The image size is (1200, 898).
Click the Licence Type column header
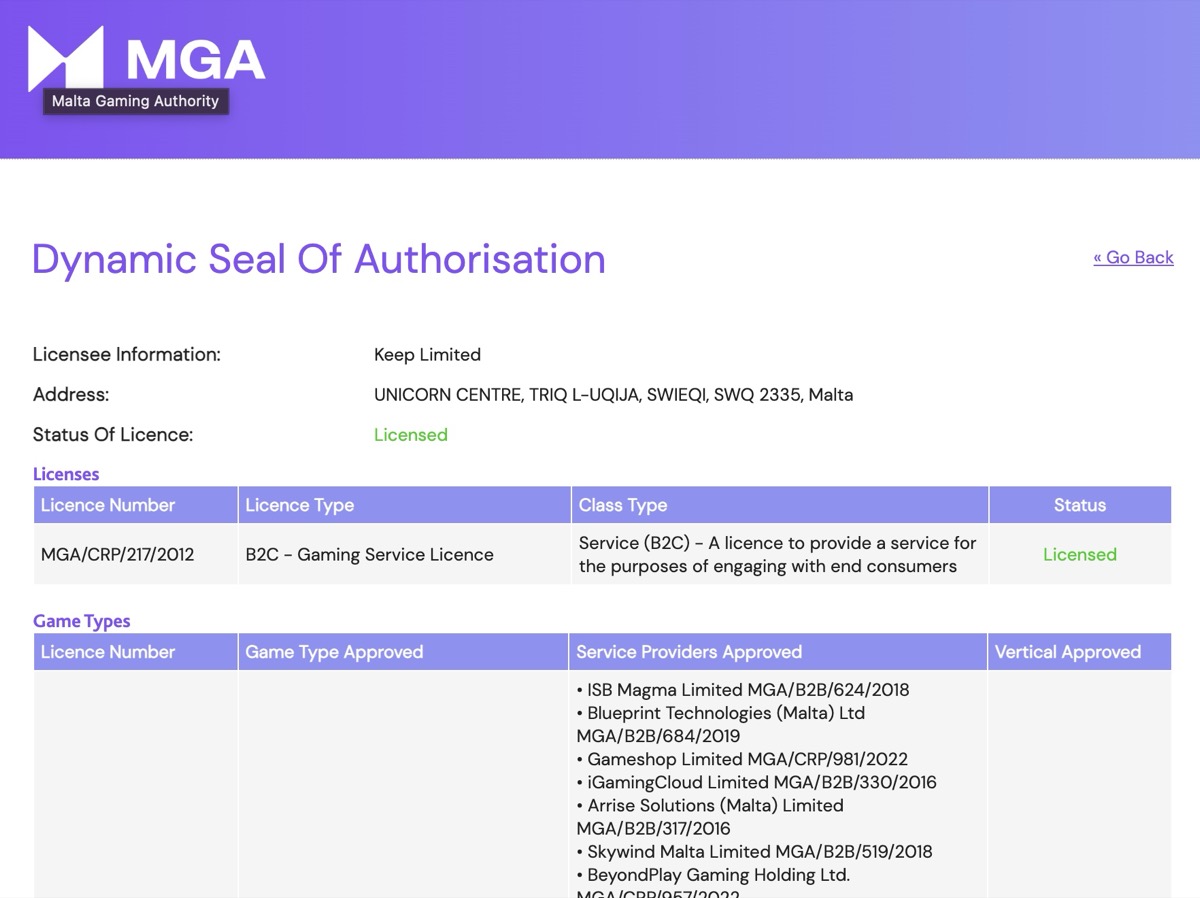click(x=299, y=505)
